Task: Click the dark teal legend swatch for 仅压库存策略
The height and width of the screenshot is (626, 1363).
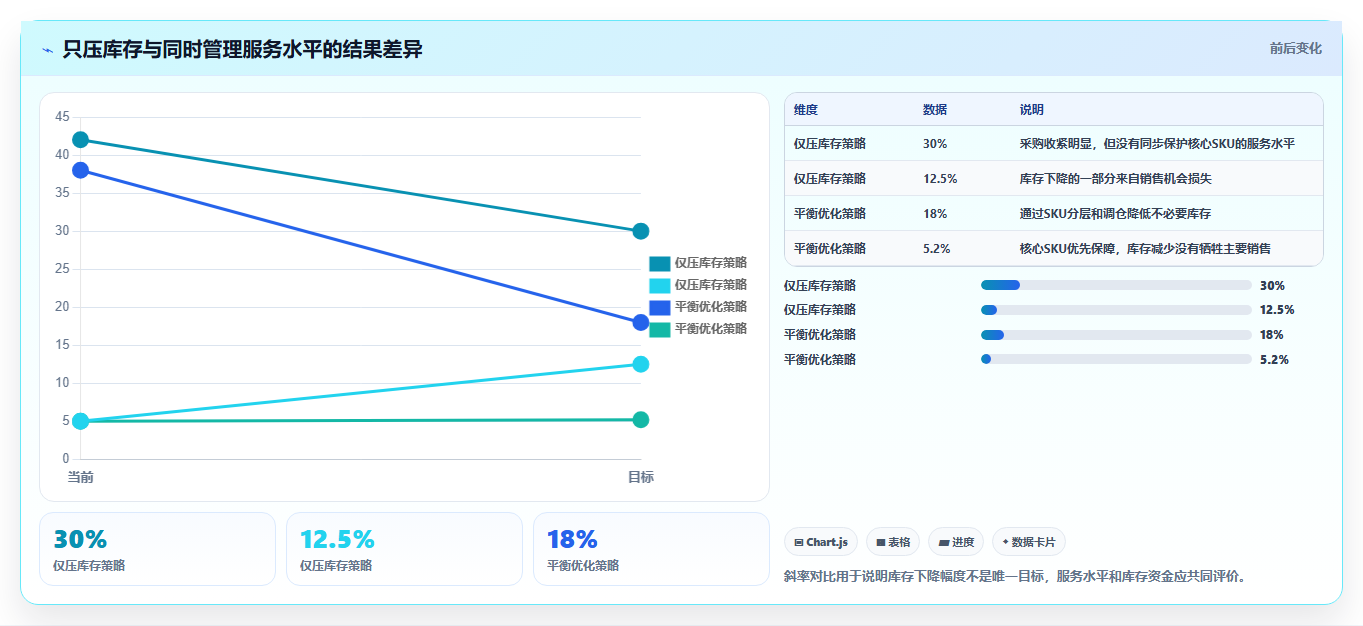Action: [659, 263]
